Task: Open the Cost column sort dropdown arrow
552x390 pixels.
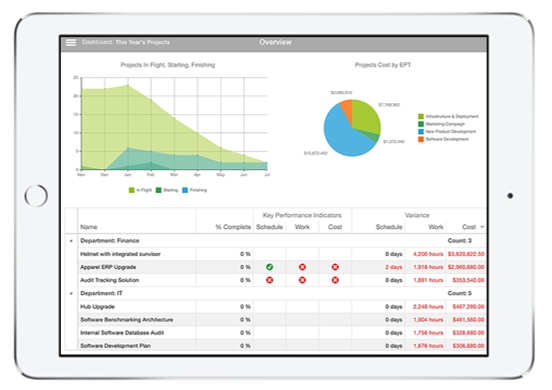Action: [x=482, y=227]
